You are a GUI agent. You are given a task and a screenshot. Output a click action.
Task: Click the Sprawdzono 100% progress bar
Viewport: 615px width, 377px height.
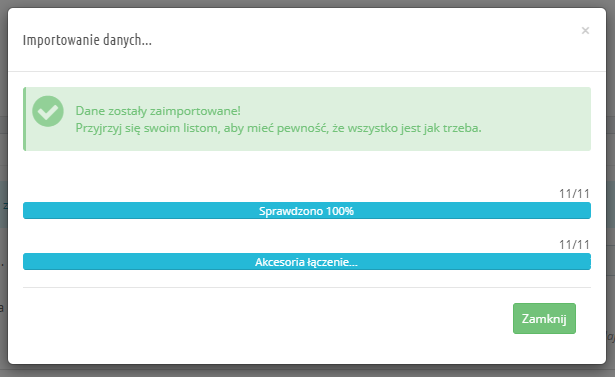[307, 211]
